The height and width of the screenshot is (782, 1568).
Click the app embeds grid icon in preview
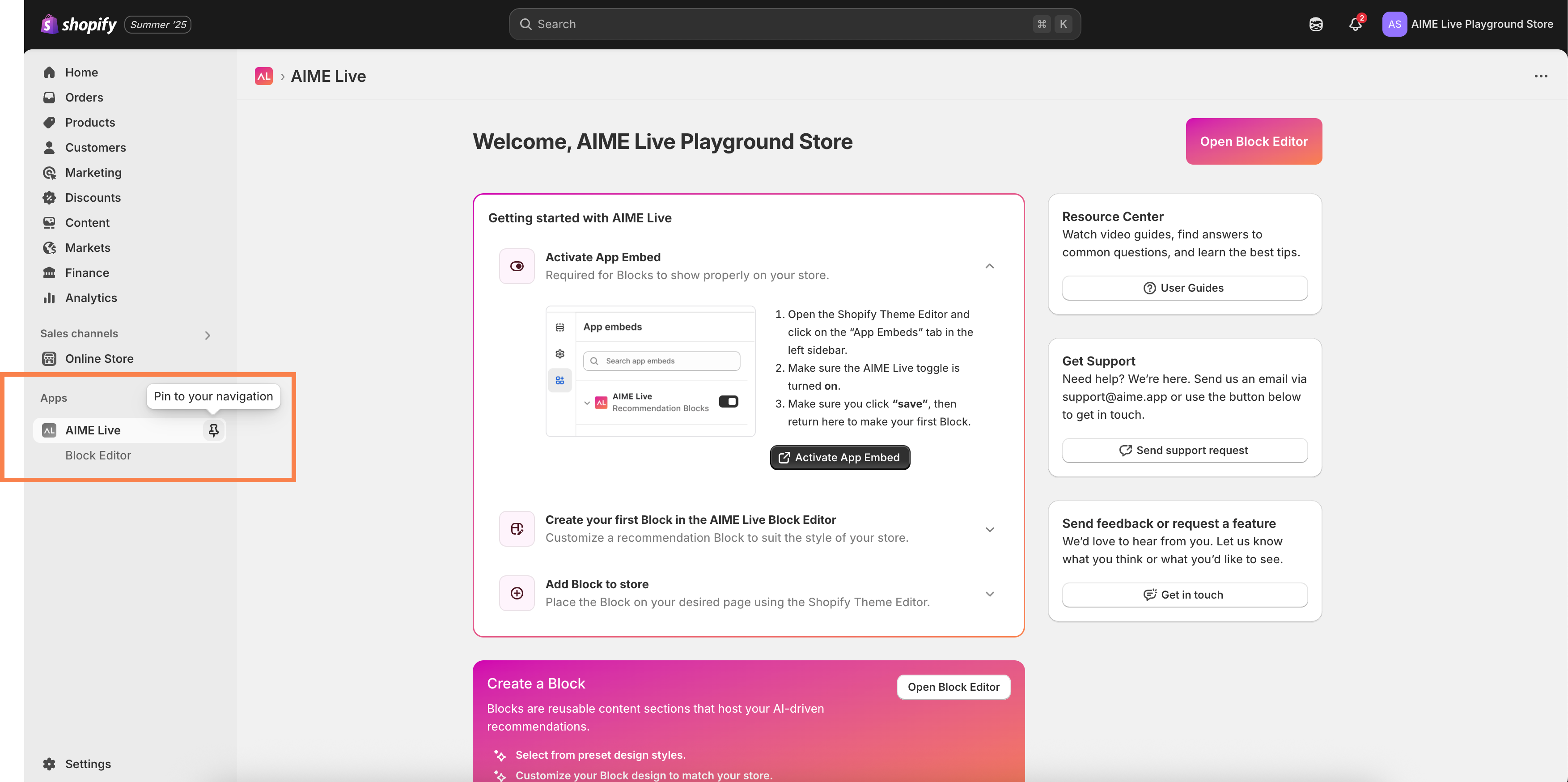(x=560, y=381)
